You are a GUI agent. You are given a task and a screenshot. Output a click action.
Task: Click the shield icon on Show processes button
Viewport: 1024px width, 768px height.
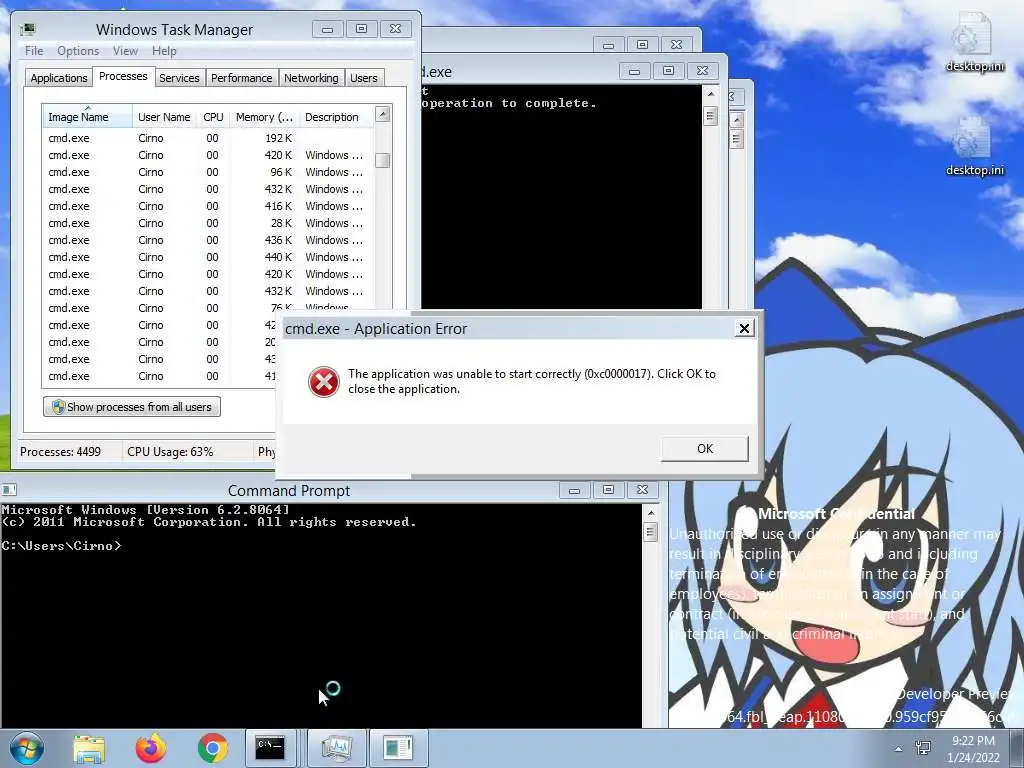tap(58, 407)
